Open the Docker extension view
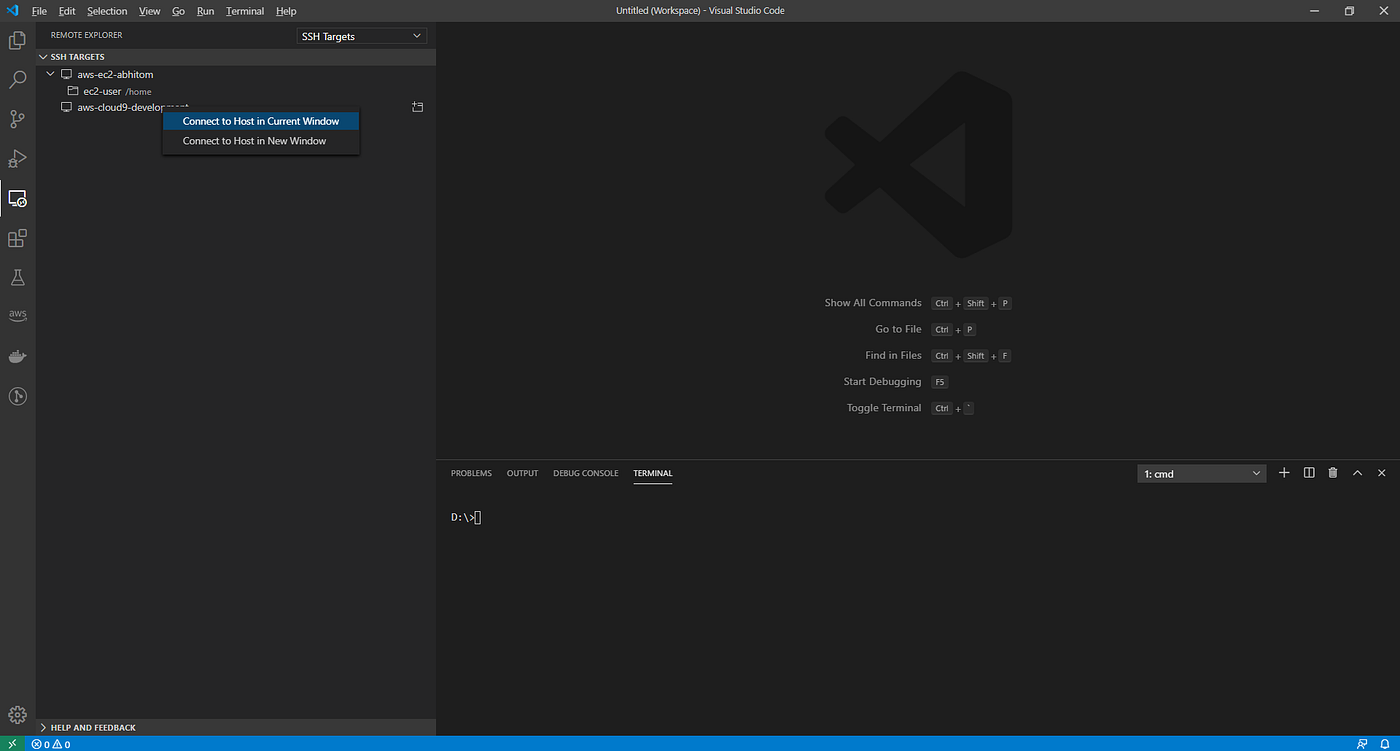This screenshot has width=1400, height=751. pos(17,355)
